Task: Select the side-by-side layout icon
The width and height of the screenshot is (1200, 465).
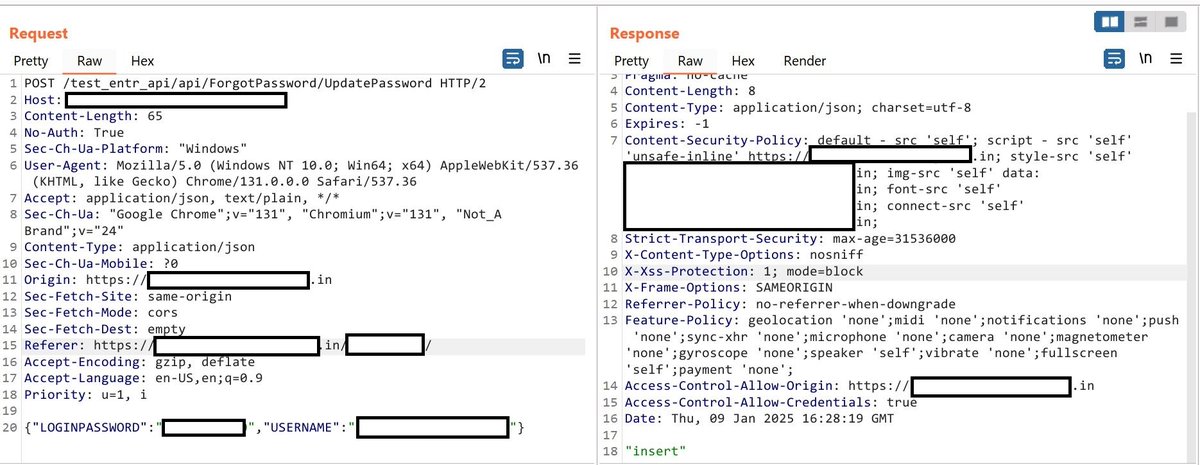Action: coord(1111,22)
